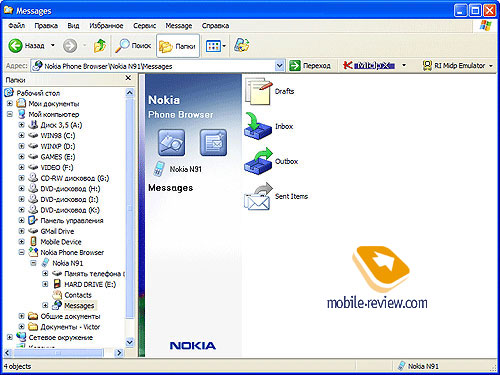Open the Message menu
Screen dimensions: 500x375
179,26
